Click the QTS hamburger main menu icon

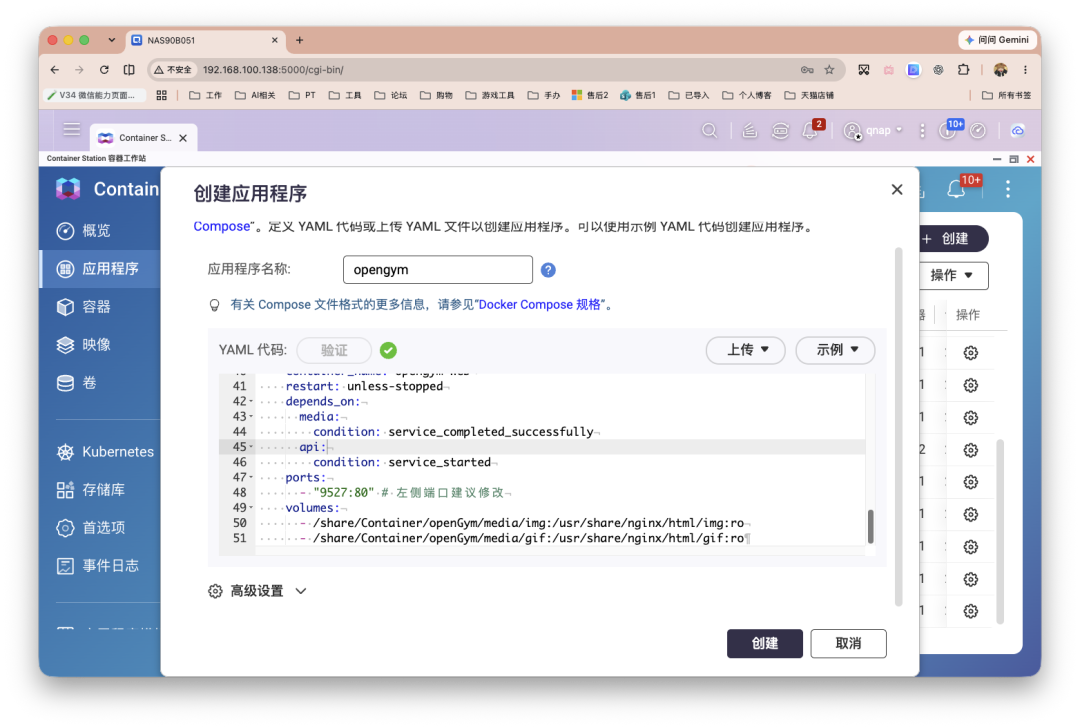point(72,129)
